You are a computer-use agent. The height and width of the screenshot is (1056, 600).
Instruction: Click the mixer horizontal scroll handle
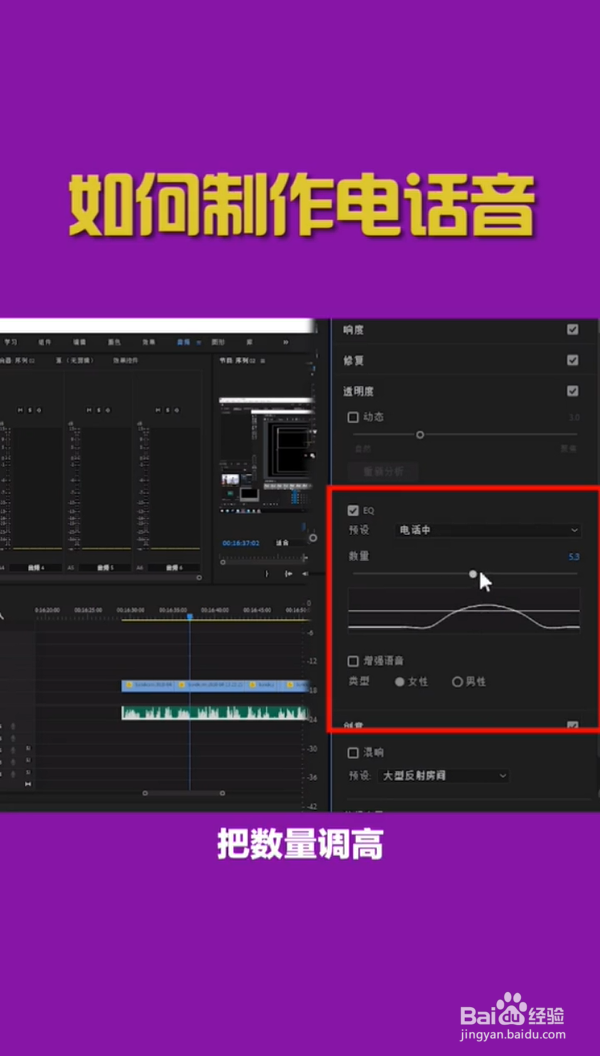click(x=199, y=577)
